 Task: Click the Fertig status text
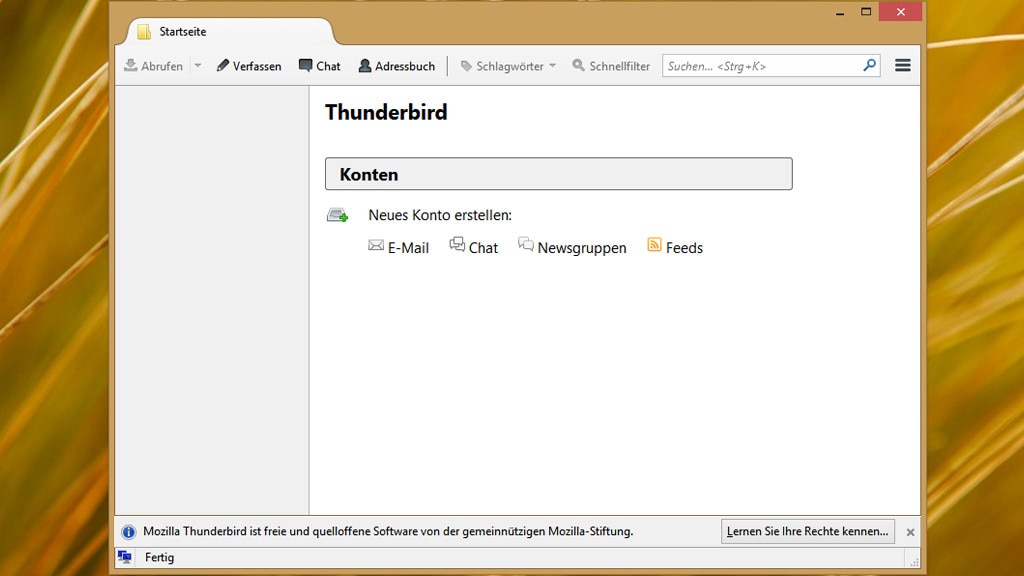[x=159, y=557]
